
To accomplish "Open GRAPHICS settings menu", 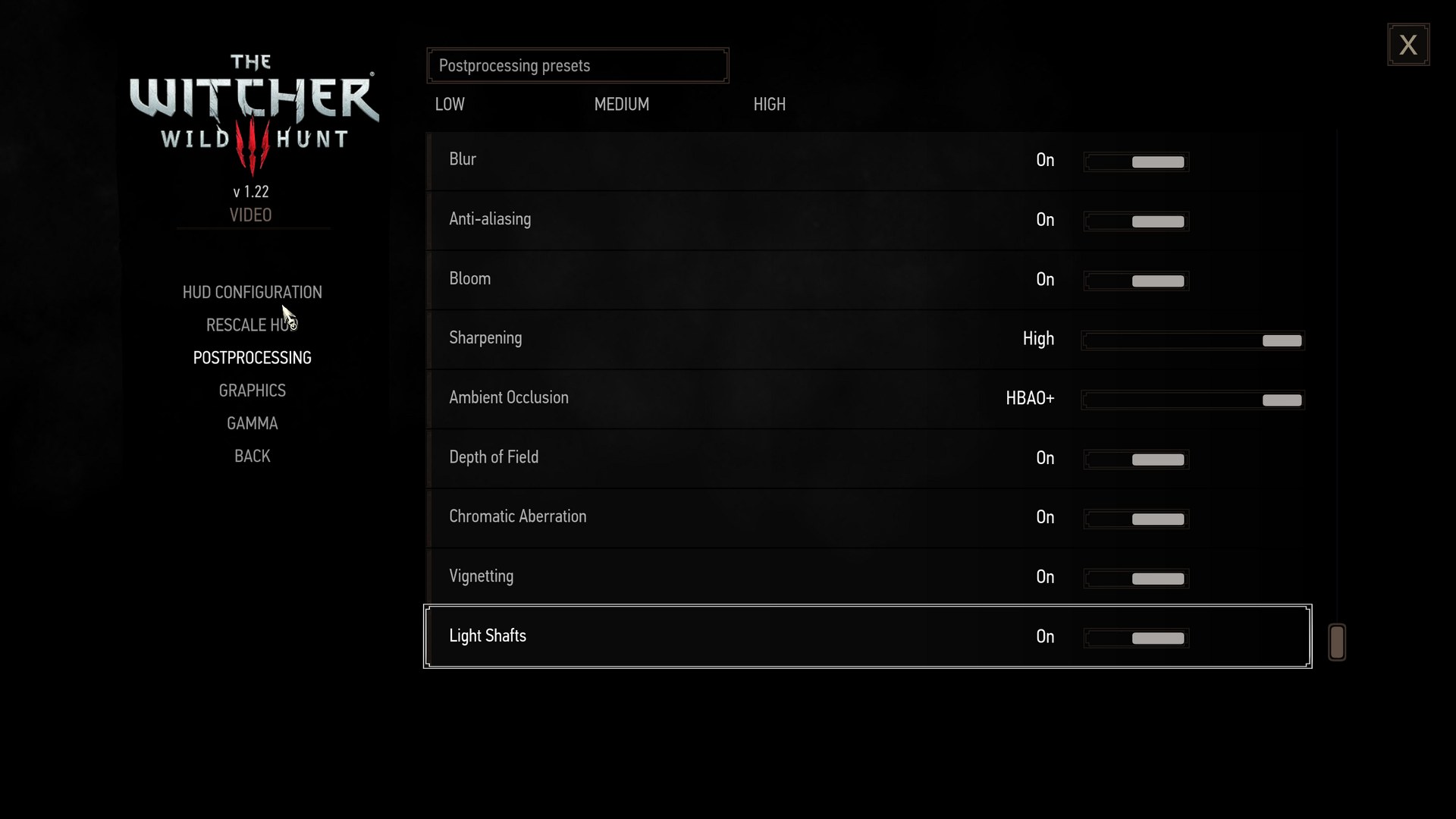I will [252, 390].
